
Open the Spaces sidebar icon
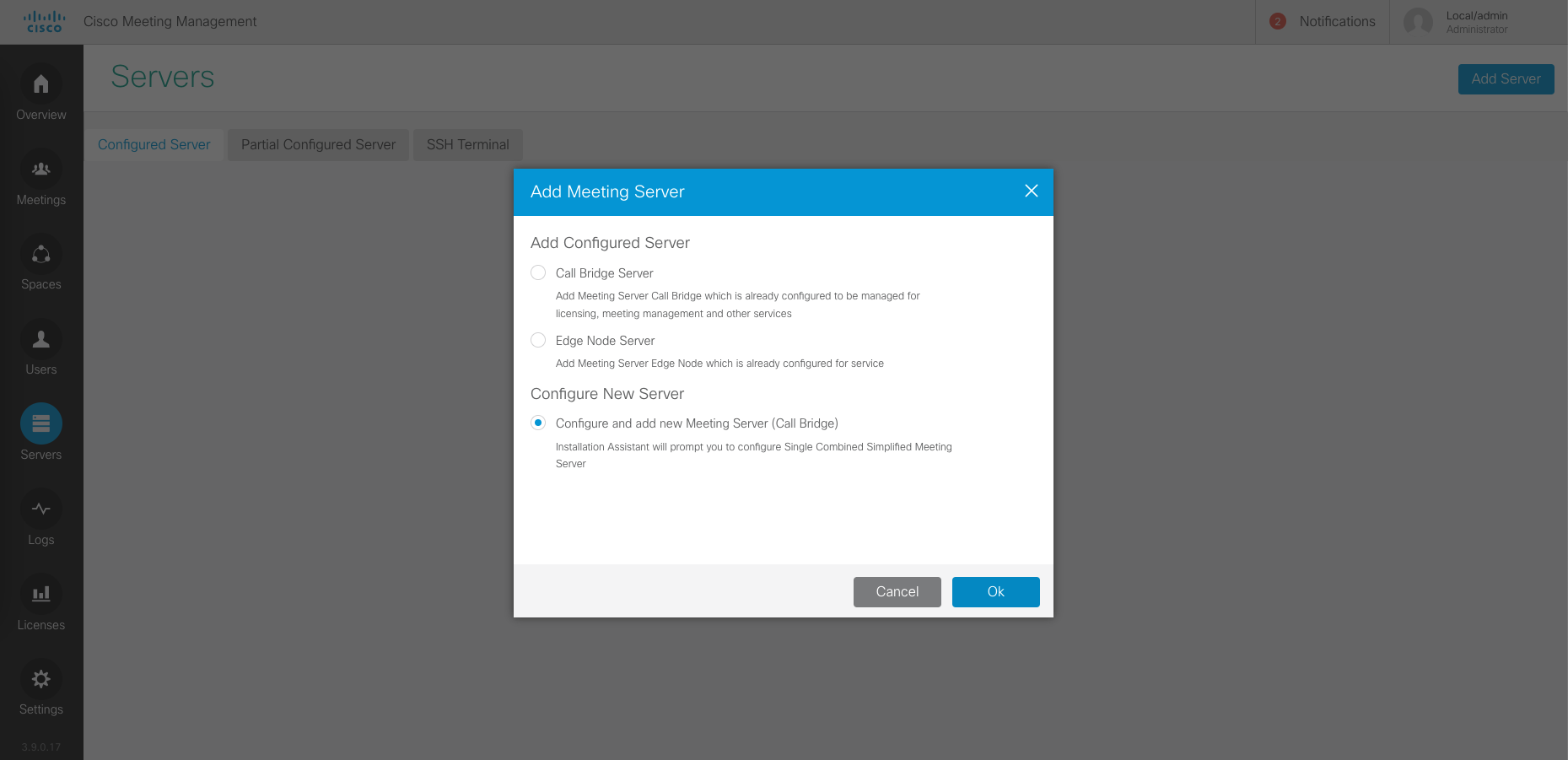pos(40,255)
